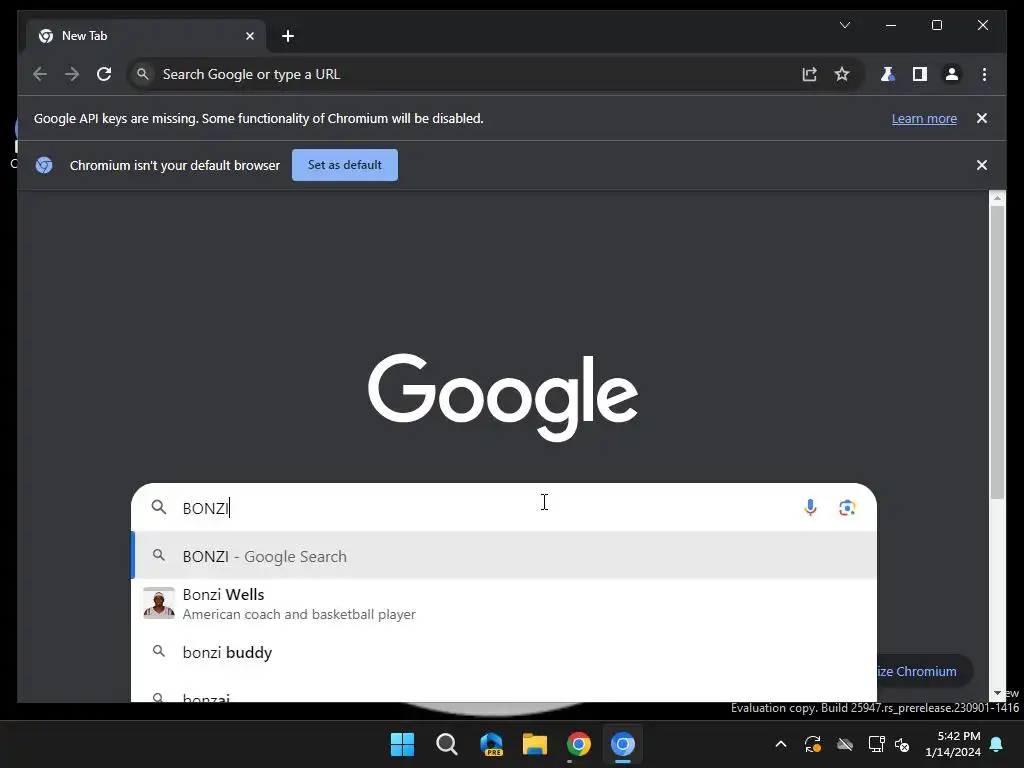Close the New Tab tab
Image resolution: width=1024 pixels, height=768 pixels.
click(x=249, y=36)
